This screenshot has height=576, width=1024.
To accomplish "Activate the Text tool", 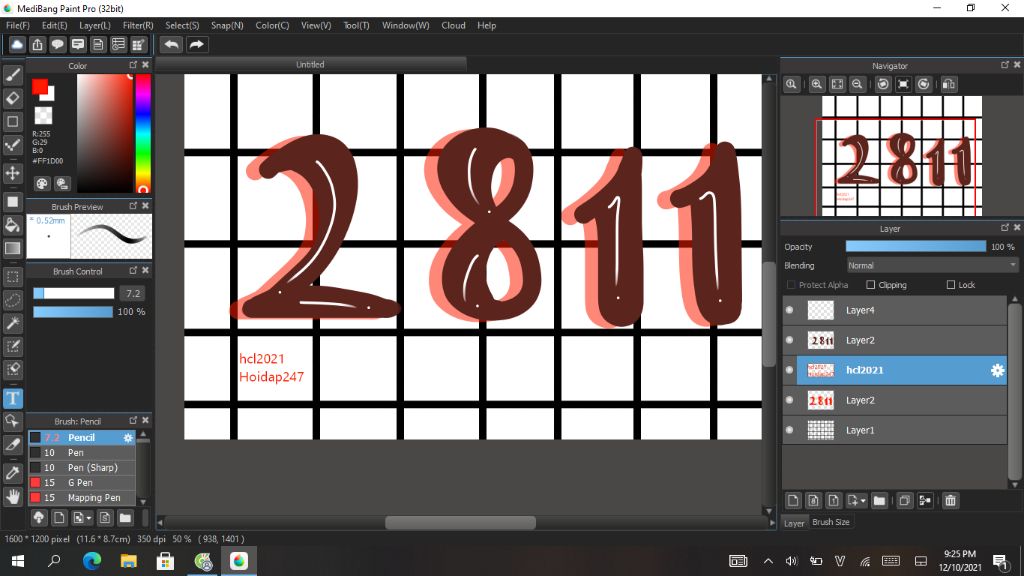I will pos(12,398).
